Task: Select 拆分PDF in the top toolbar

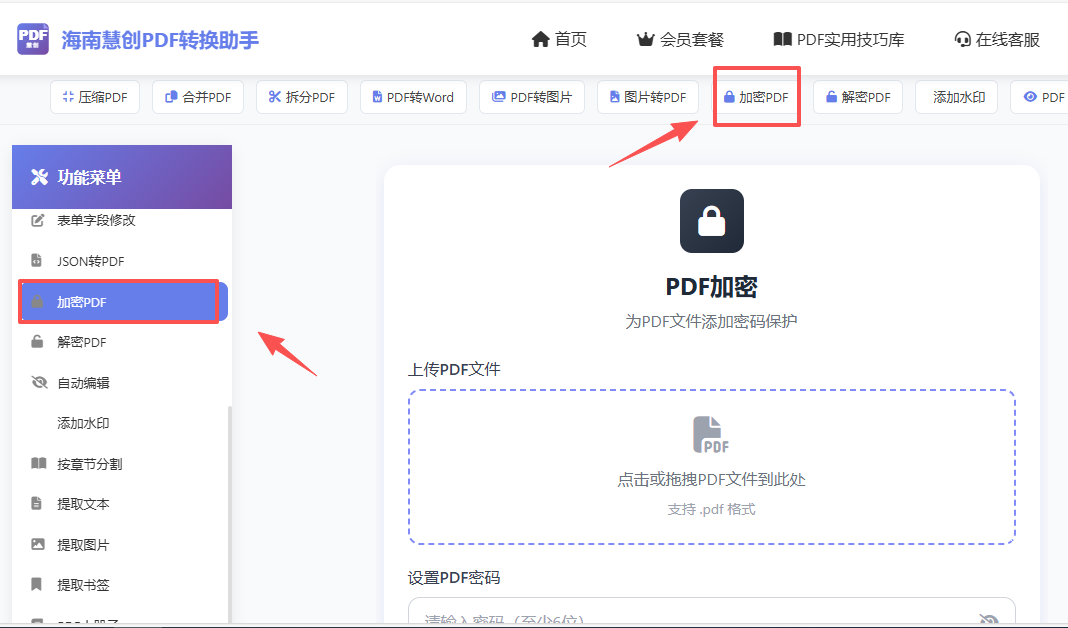Action: coord(302,97)
